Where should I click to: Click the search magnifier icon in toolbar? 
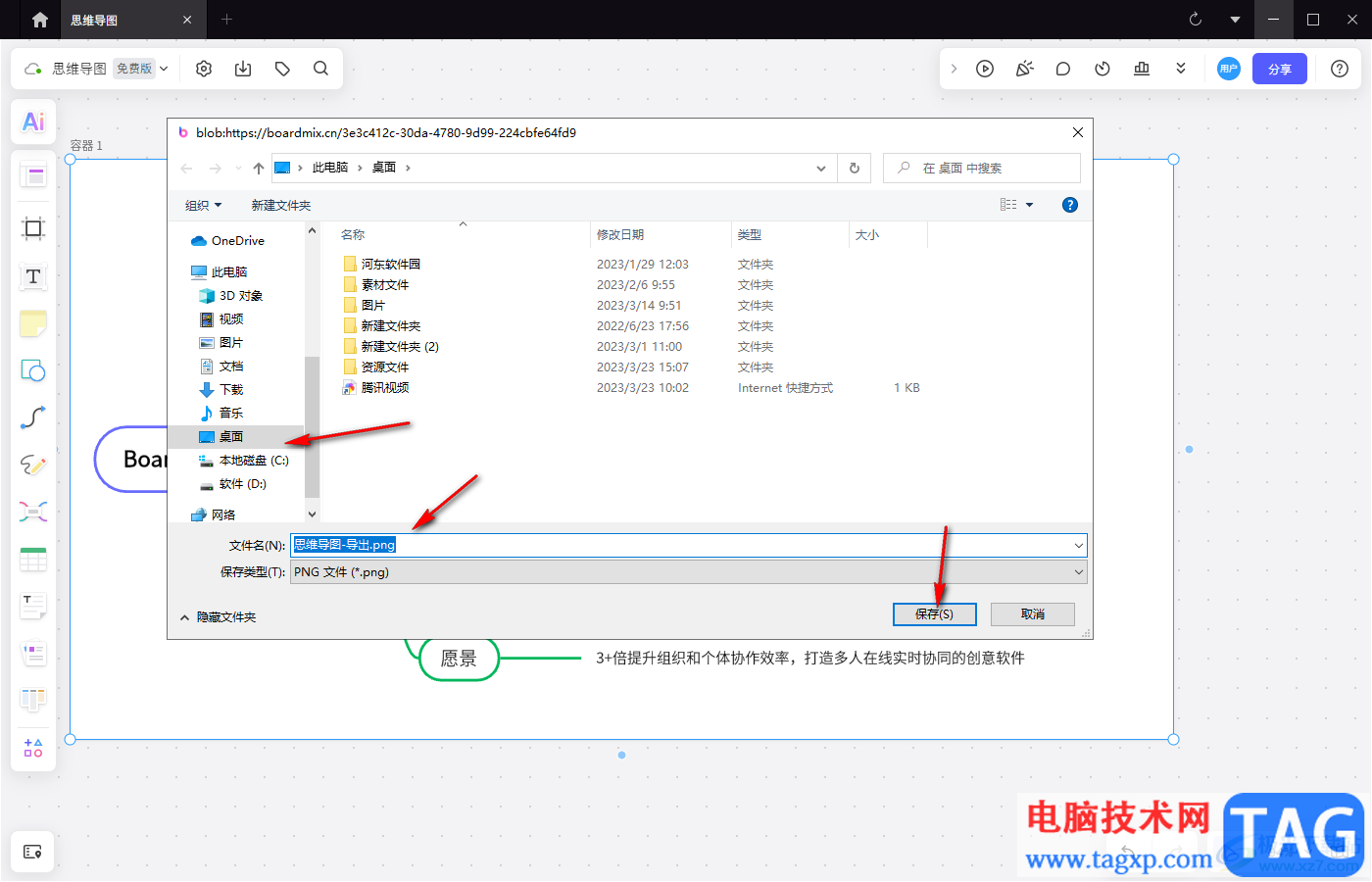320,69
